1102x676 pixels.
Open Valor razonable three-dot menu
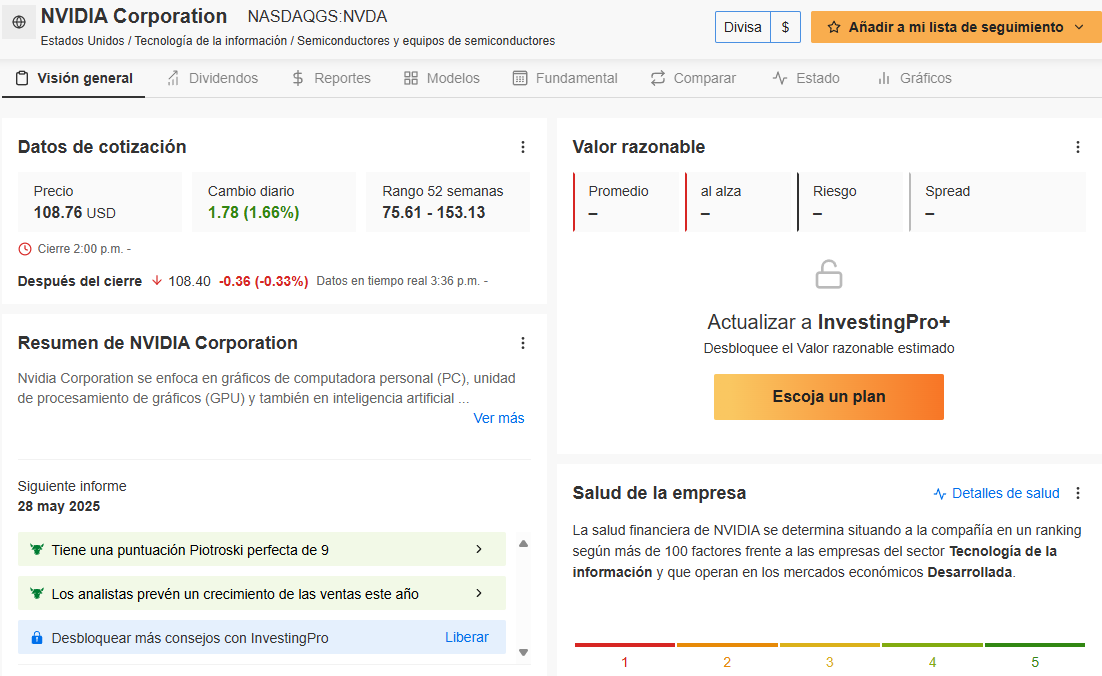(x=1077, y=147)
